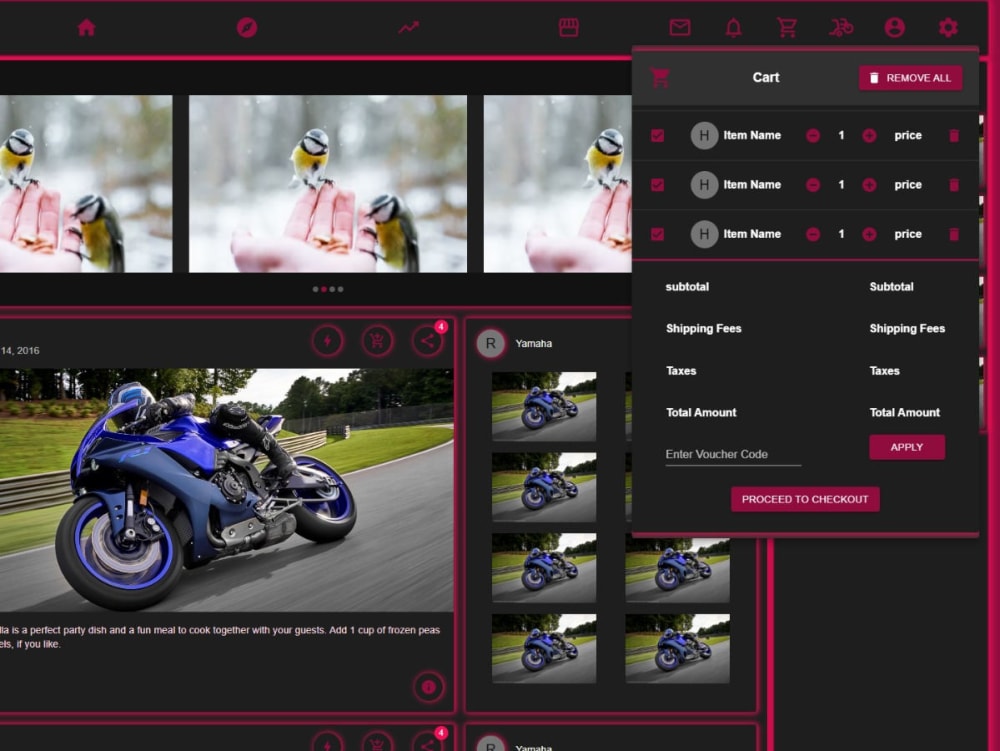Open the mail envelope icon
The image size is (1000, 751).
[680, 27]
